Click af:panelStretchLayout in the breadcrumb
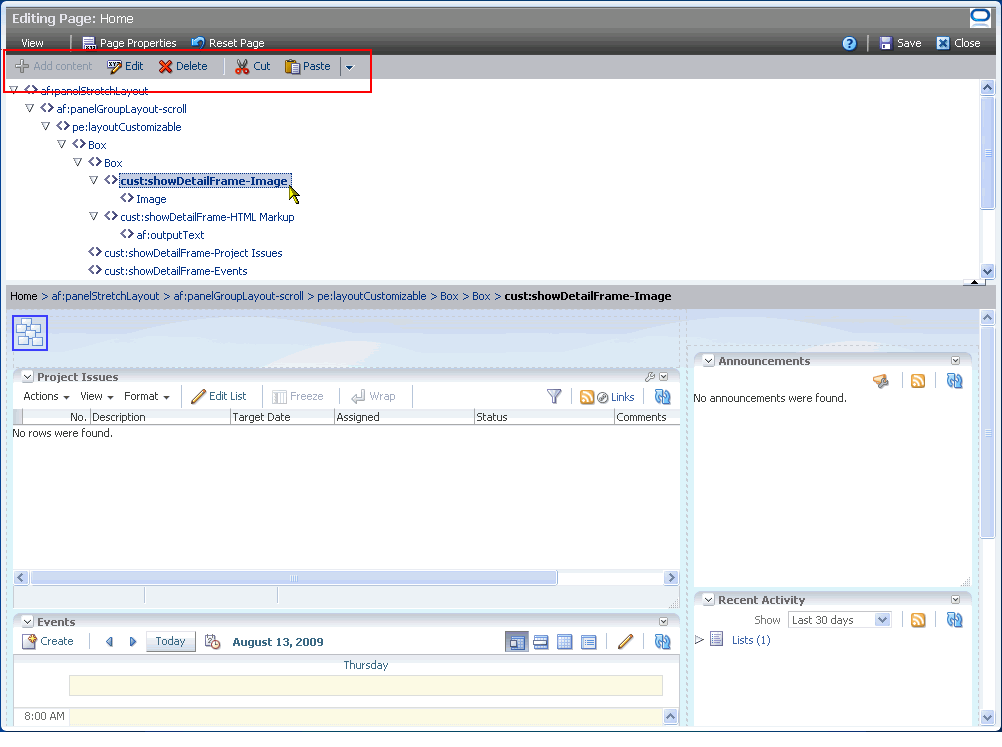The height and width of the screenshot is (747, 1002). pos(105,296)
